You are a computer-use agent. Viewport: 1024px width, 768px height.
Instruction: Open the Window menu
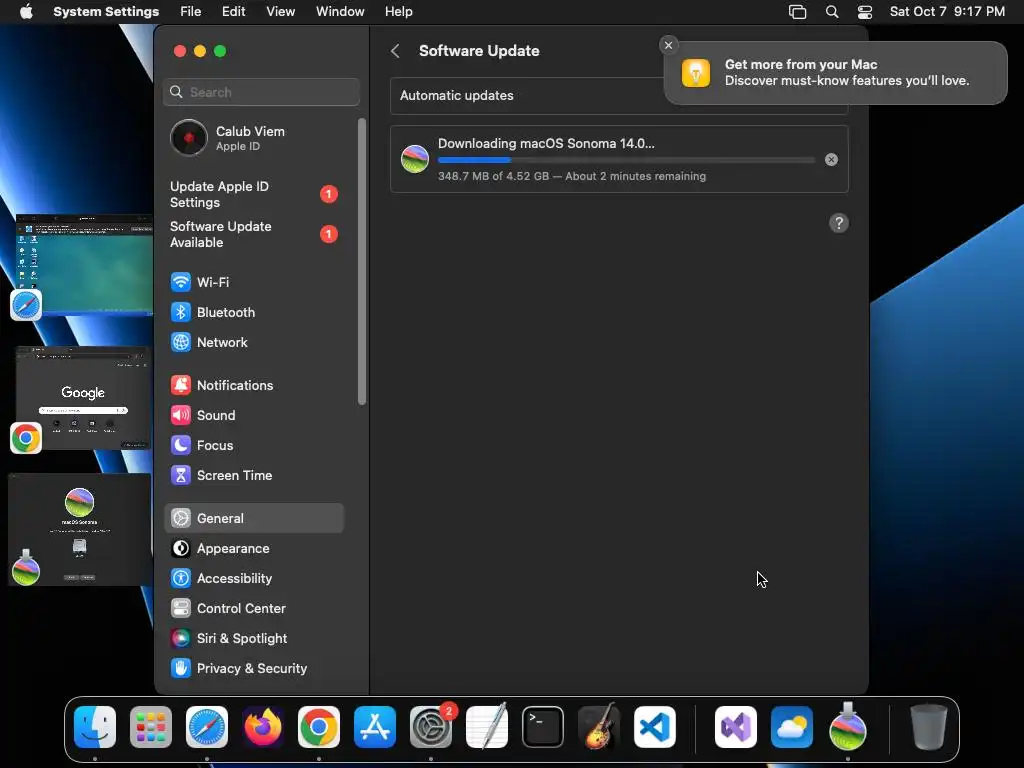(340, 12)
